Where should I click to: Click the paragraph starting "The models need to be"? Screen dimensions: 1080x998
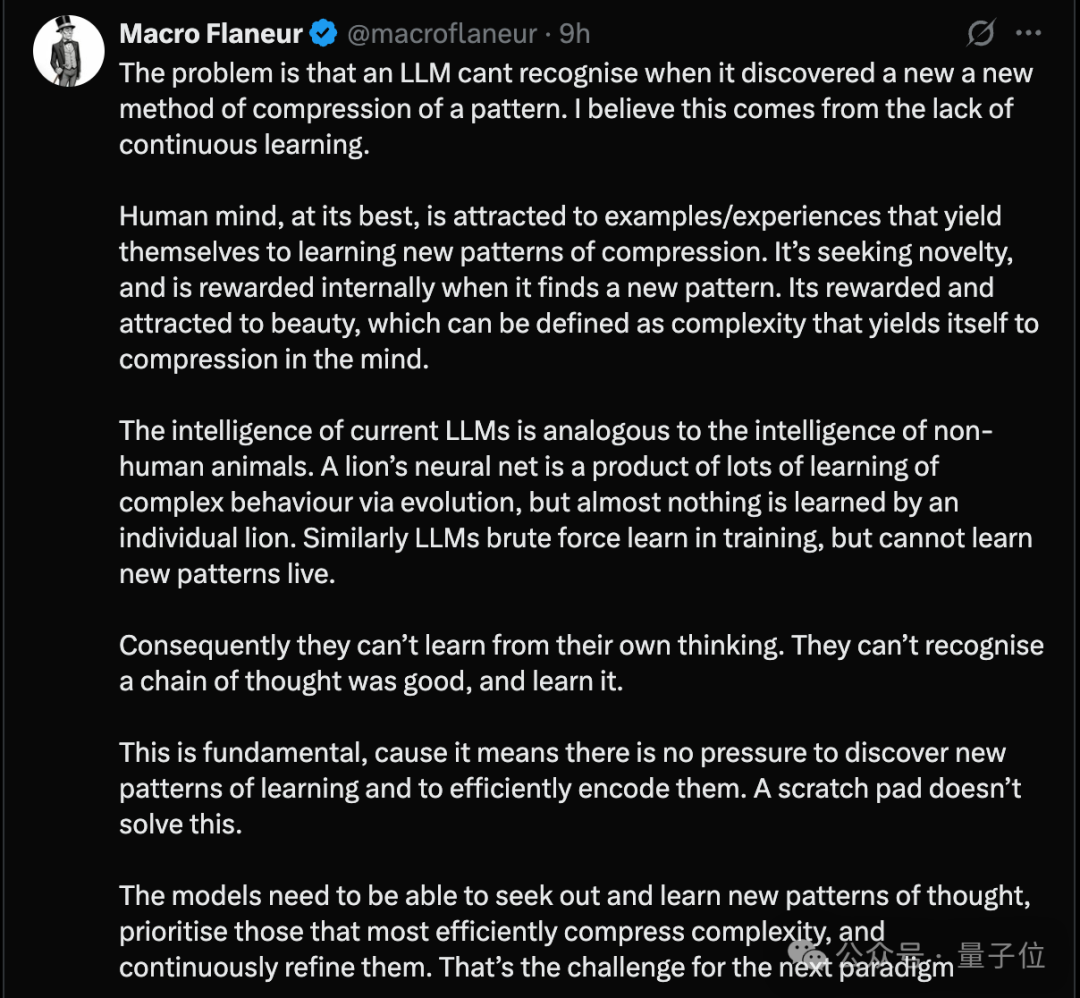(575, 931)
